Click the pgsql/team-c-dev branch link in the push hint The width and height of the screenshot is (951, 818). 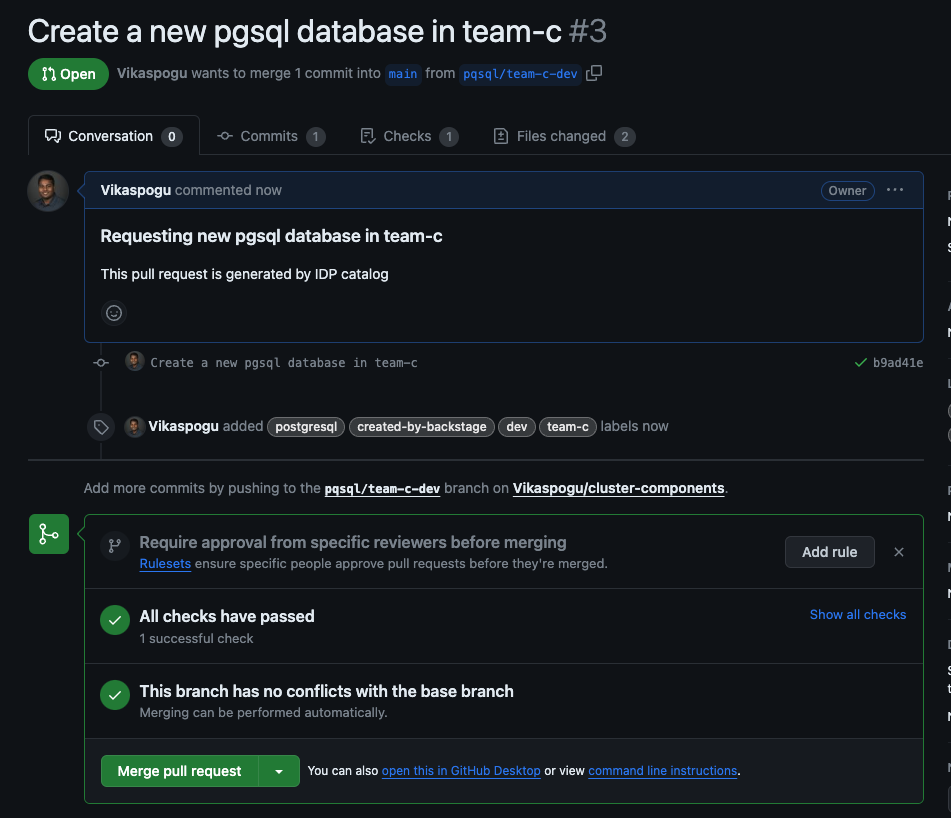(382, 489)
